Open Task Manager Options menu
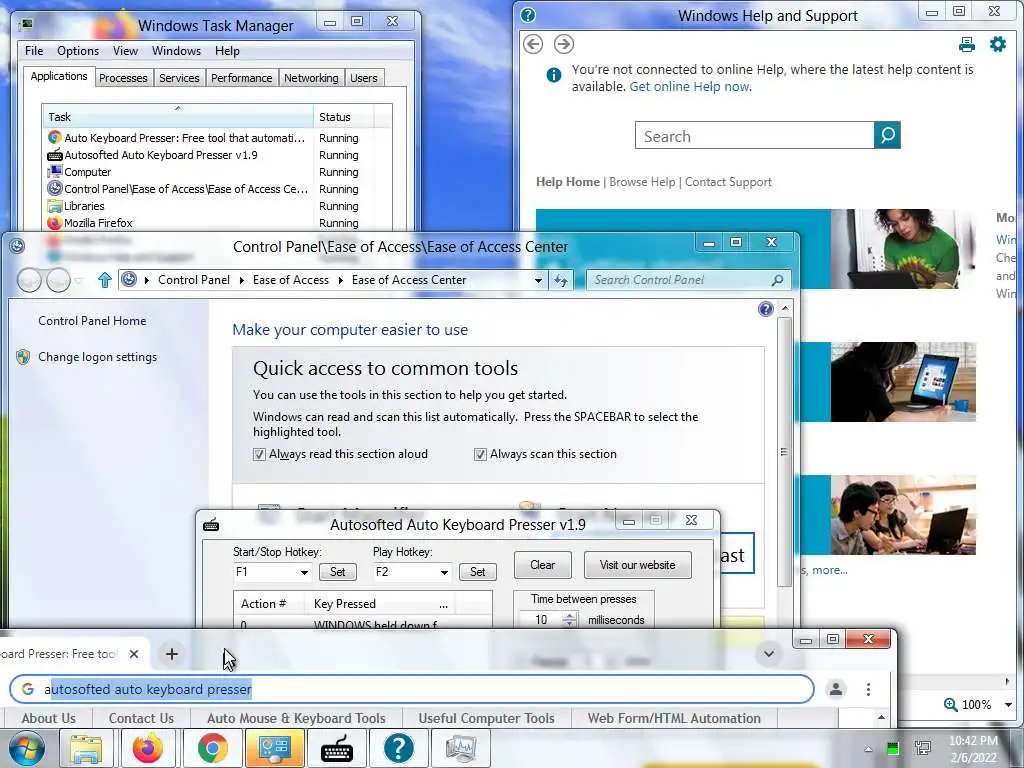Viewport: 1024px width, 768px height. tap(78, 51)
